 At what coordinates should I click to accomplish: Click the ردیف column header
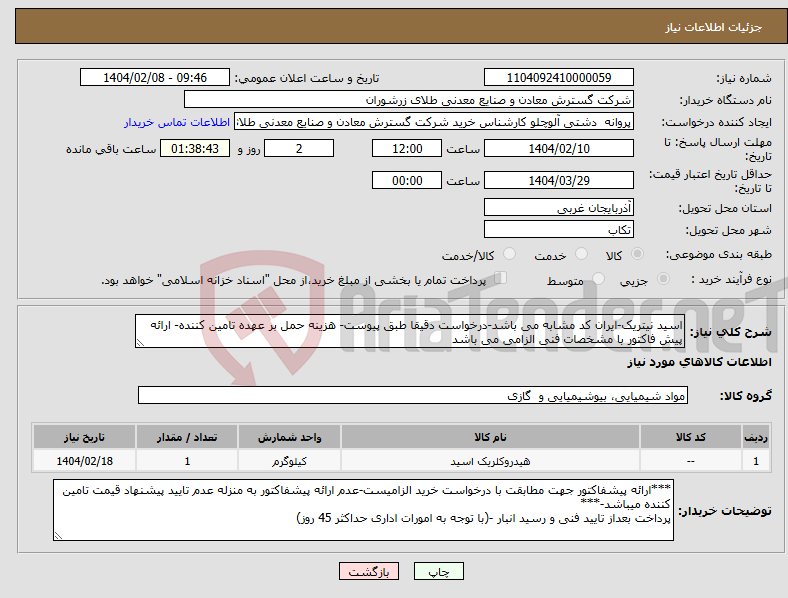coord(756,437)
